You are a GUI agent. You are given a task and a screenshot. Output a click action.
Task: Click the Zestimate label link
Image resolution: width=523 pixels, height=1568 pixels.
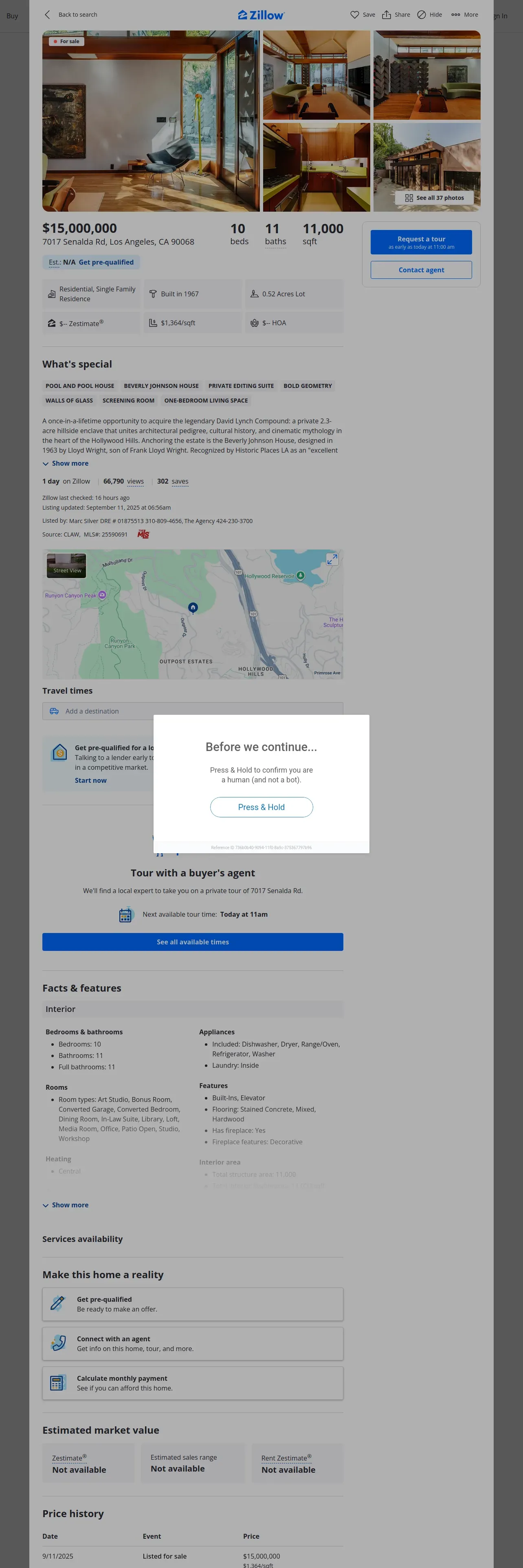pyautogui.click(x=69, y=1458)
